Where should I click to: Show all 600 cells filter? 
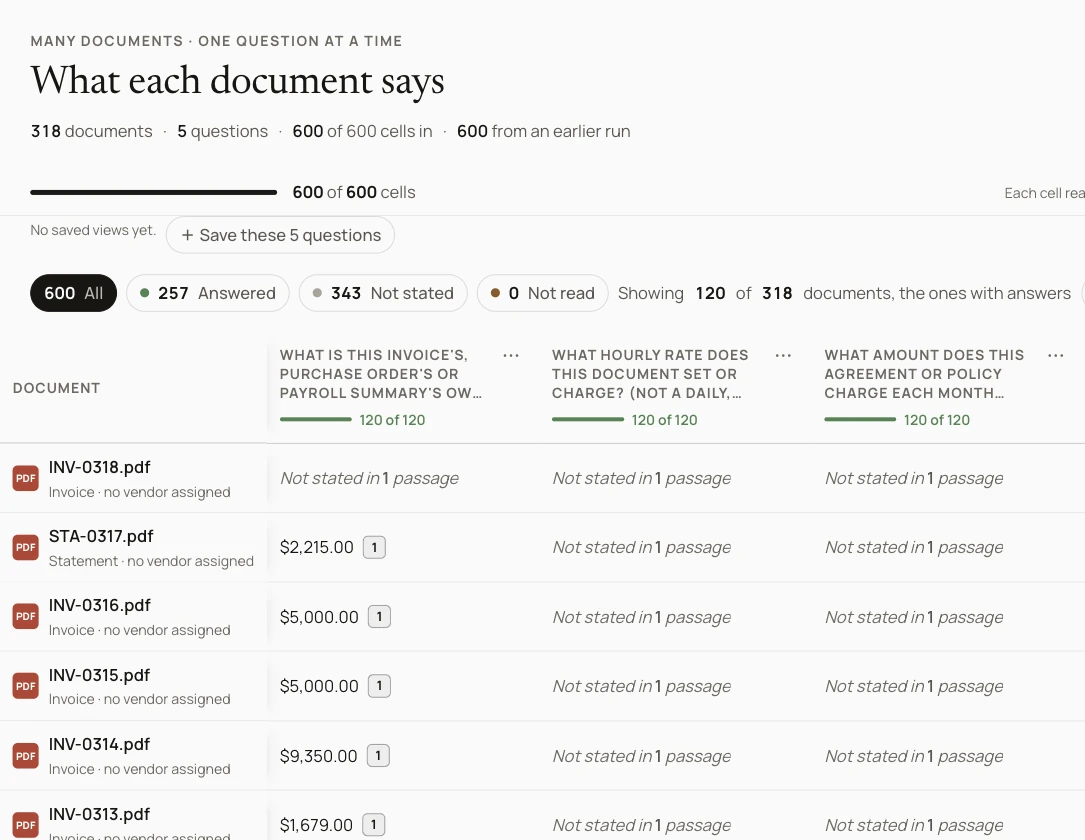pos(73,293)
